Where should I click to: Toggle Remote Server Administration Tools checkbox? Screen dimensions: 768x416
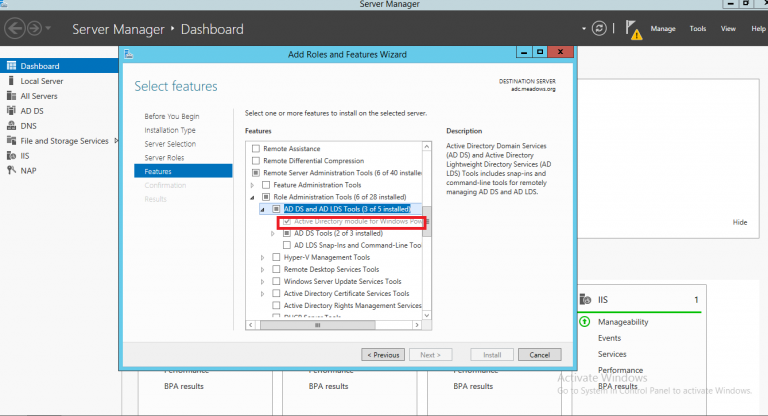coord(256,173)
